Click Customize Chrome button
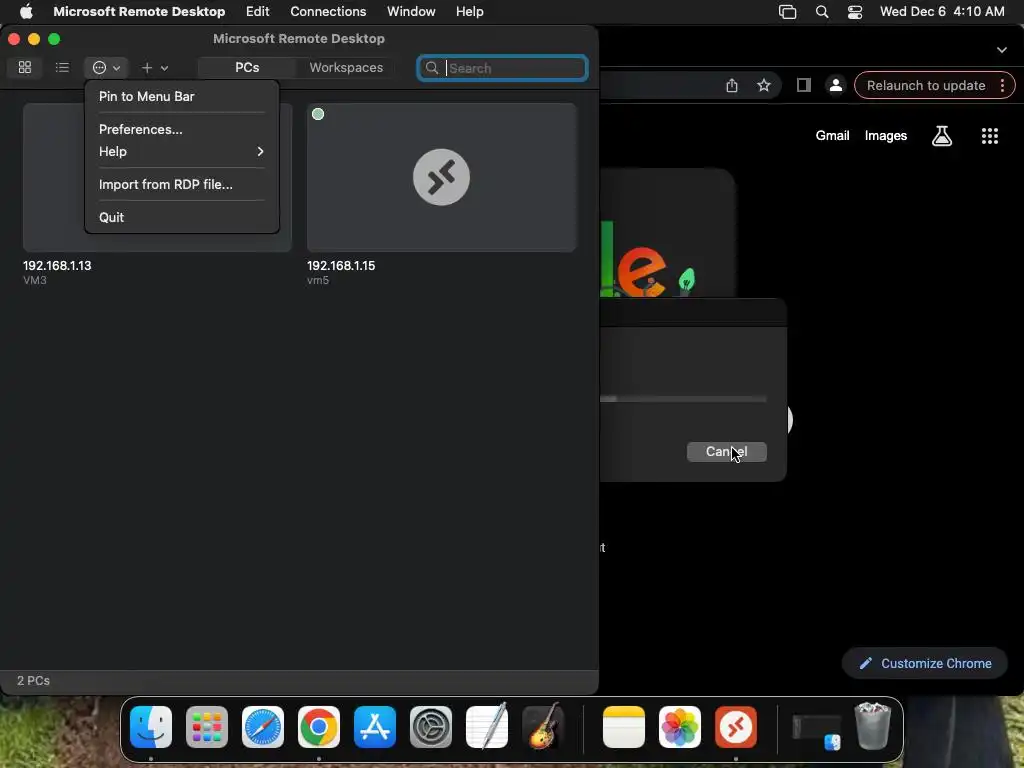The image size is (1024, 768). (925, 664)
